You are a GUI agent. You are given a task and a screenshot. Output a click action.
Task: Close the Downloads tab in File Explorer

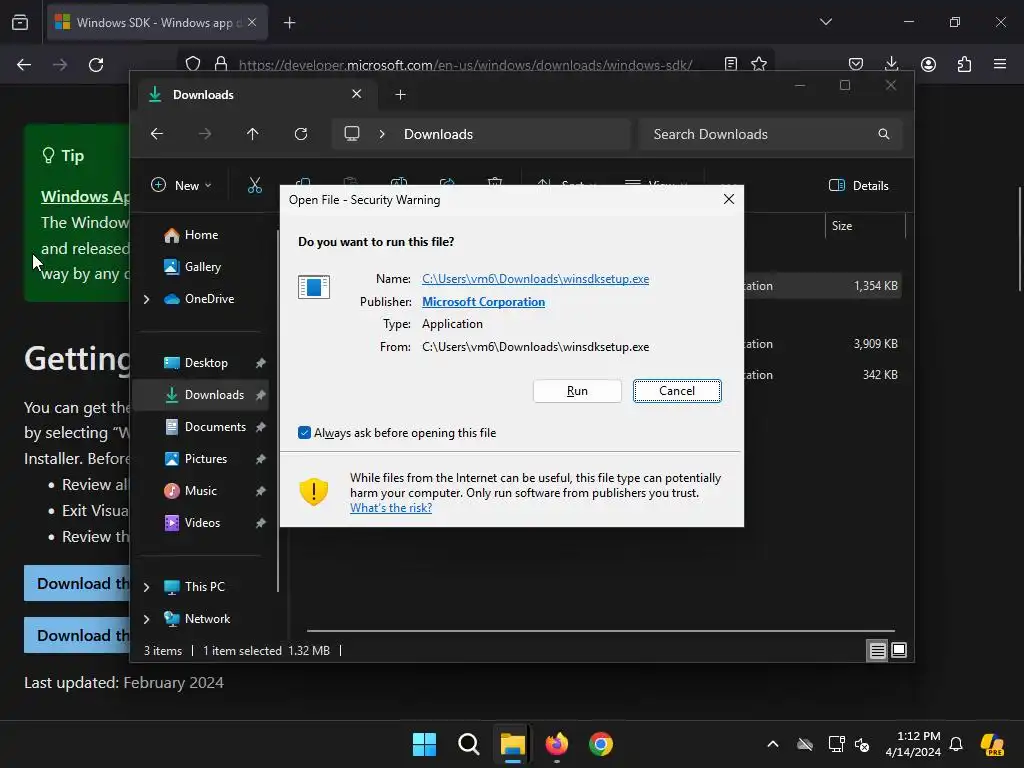click(x=357, y=94)
